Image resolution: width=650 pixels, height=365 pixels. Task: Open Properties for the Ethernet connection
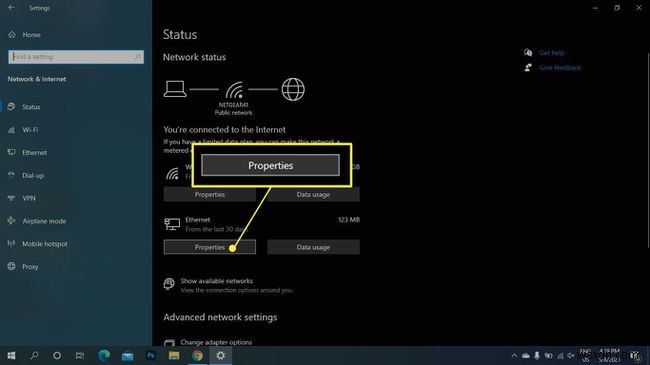point(210,247)
